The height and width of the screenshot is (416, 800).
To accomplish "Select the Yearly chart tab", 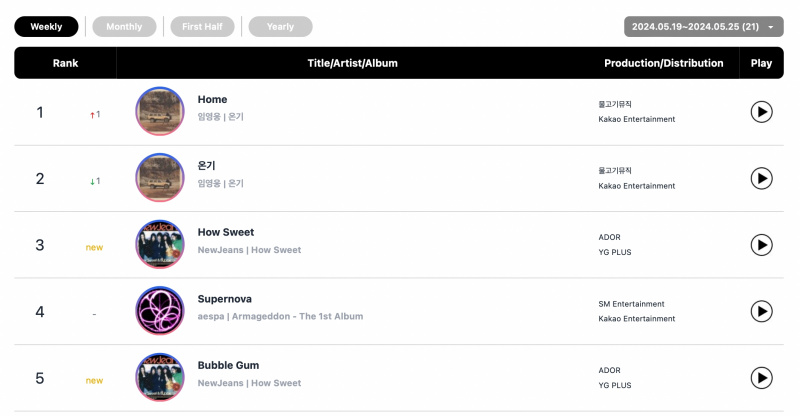I will coord(280,27).
